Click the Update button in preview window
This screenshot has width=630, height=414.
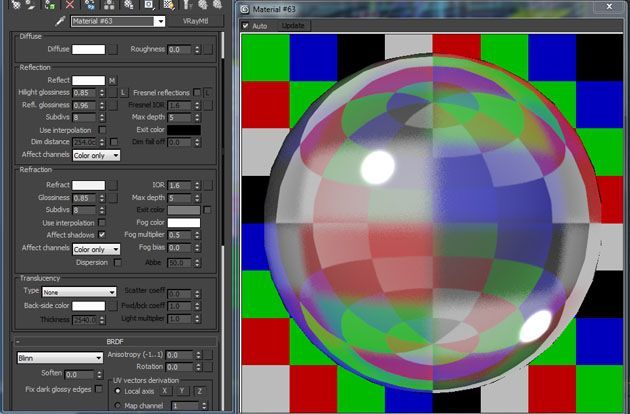pos(293,25)
